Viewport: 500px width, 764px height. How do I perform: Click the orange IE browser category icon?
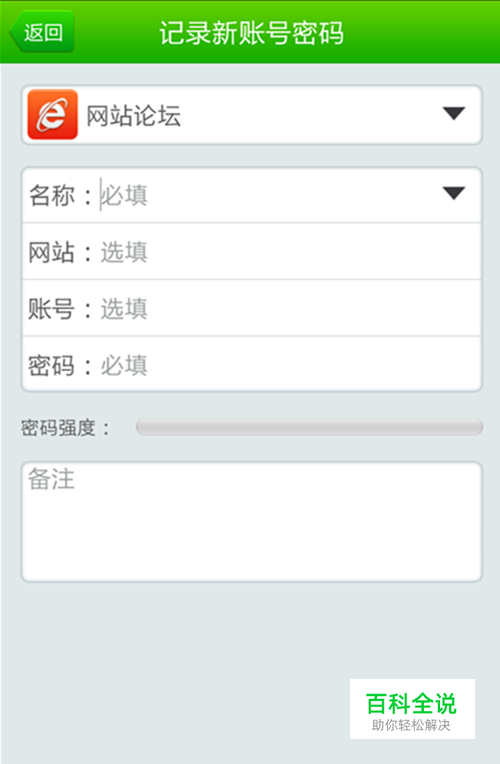[x=53, y=115]
